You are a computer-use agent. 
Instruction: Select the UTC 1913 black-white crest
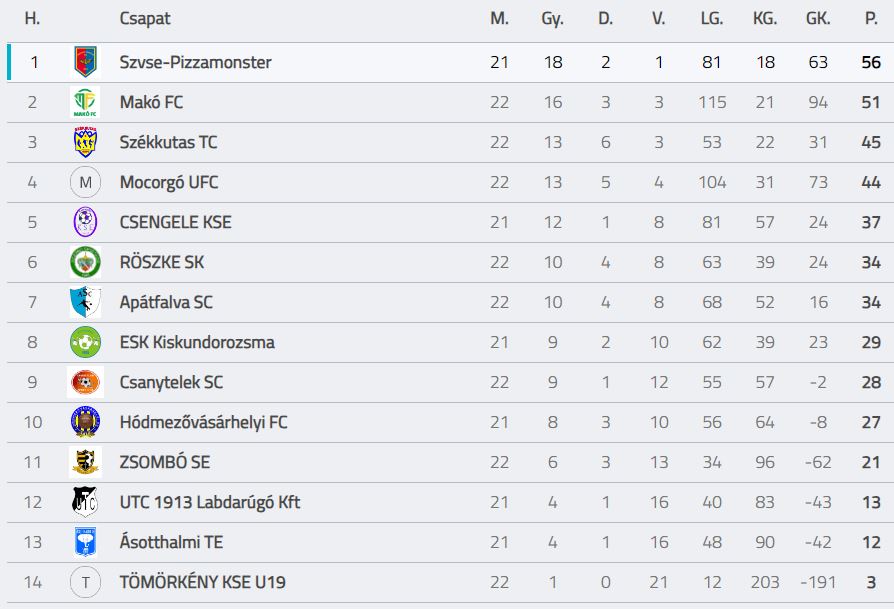coord(86,502)
